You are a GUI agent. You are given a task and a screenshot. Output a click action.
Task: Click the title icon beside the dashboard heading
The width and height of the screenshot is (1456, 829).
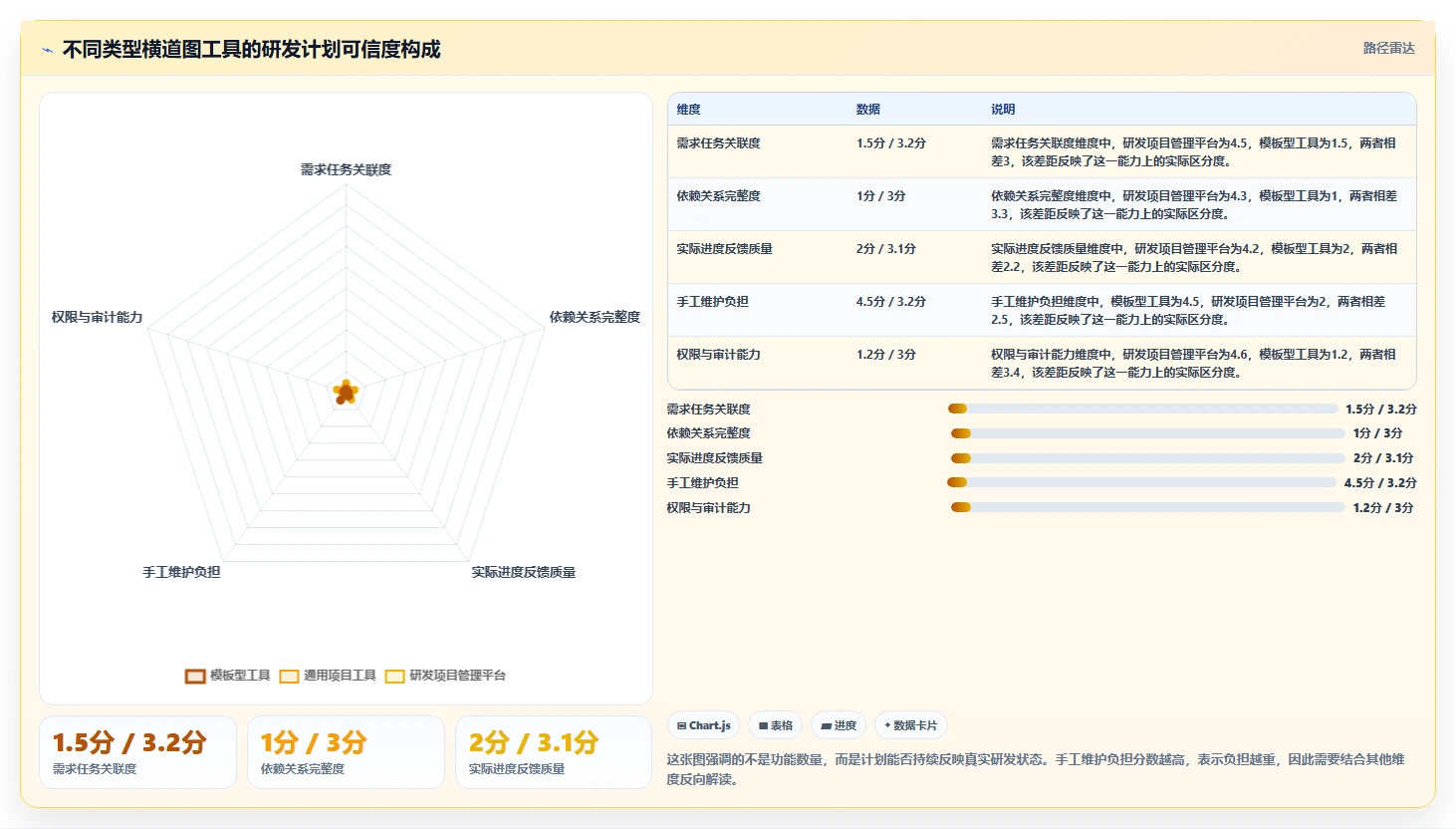47,50
